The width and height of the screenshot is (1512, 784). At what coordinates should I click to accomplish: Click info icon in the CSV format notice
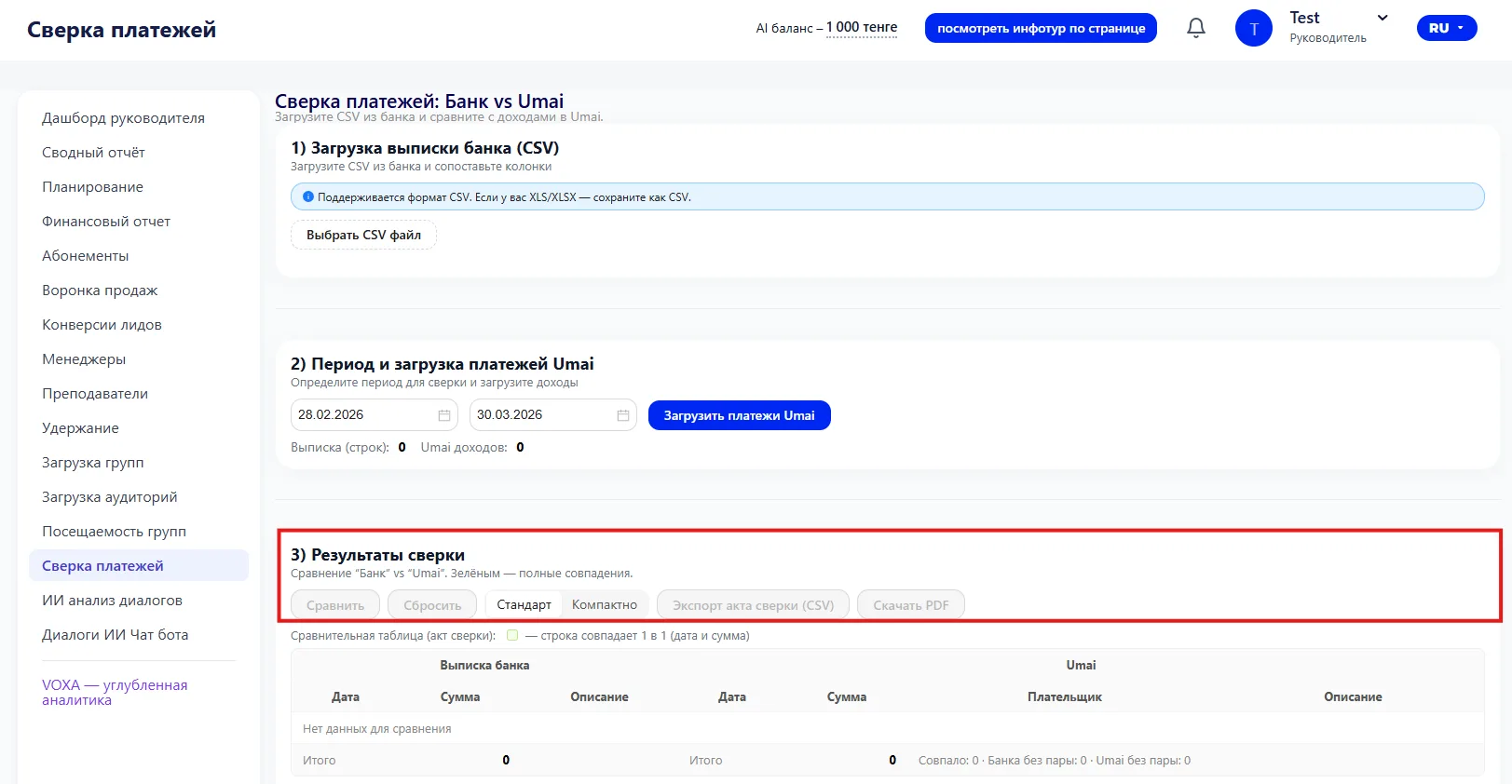[x=308, y=196]
